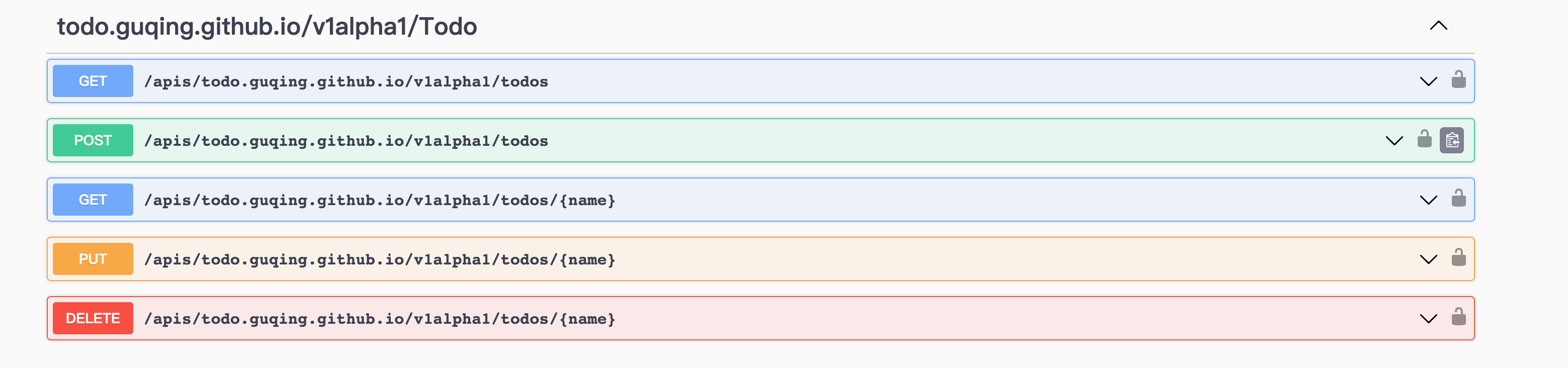Expand the GET /apis/todo.guqing.github.io/v1alpha1/todos operation
The height and width of the screenshot is (368, 1568).
(1428, 80)
